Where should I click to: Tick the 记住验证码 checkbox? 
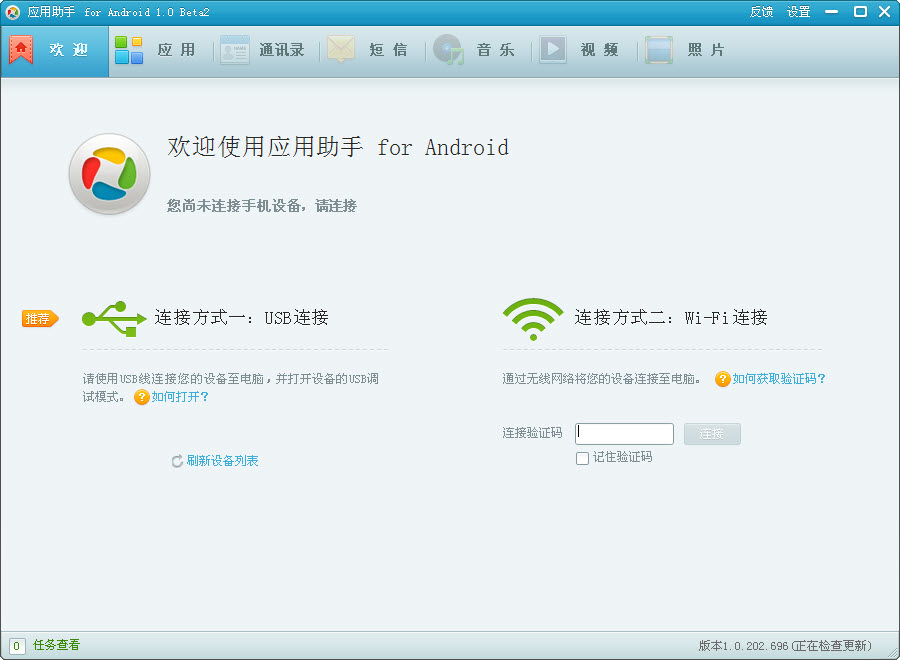(x=582, y=458)
